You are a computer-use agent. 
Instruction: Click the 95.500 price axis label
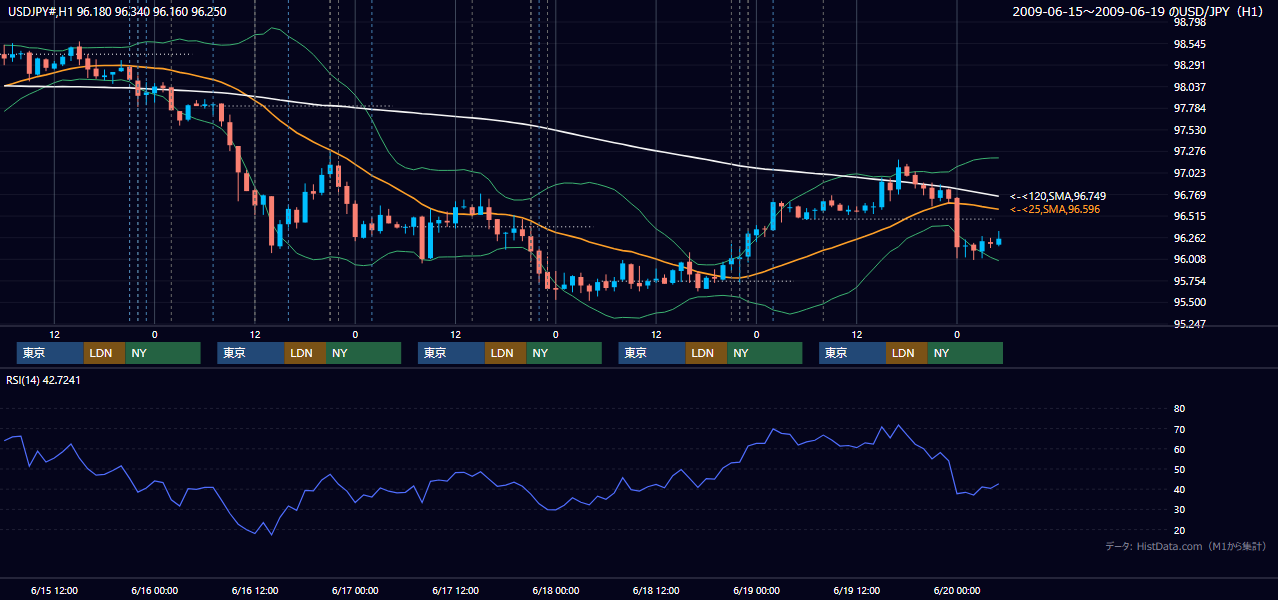1189,302
